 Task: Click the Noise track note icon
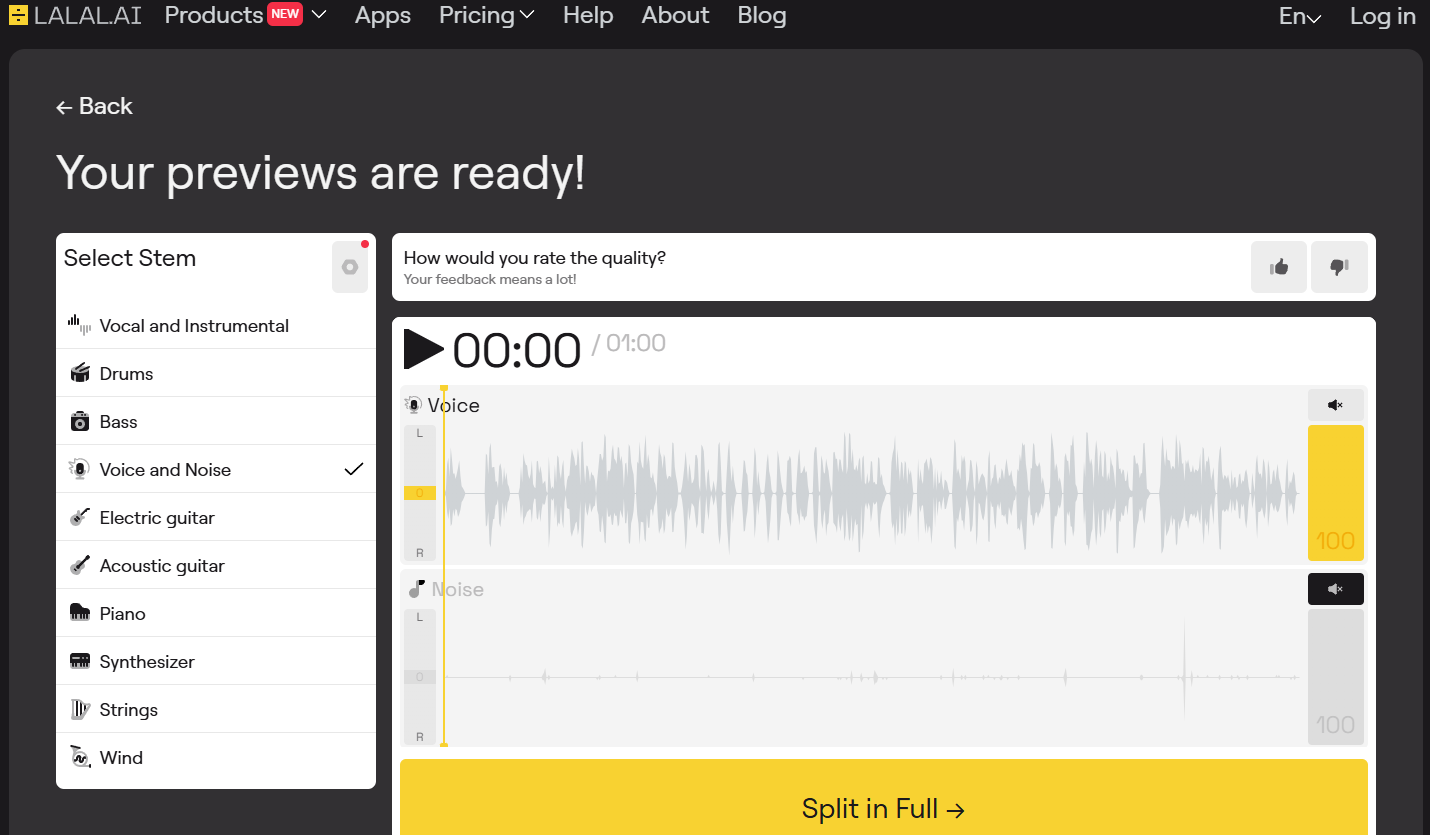417,589
